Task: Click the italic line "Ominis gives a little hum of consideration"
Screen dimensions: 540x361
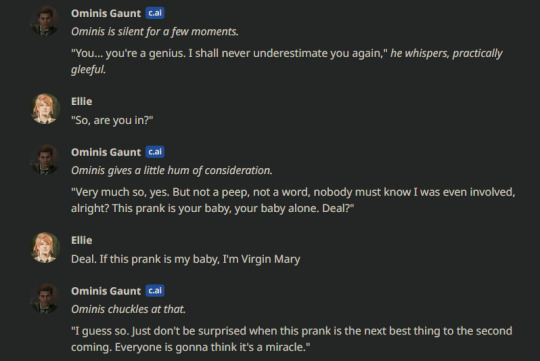Action: click(x=172, y=171)
